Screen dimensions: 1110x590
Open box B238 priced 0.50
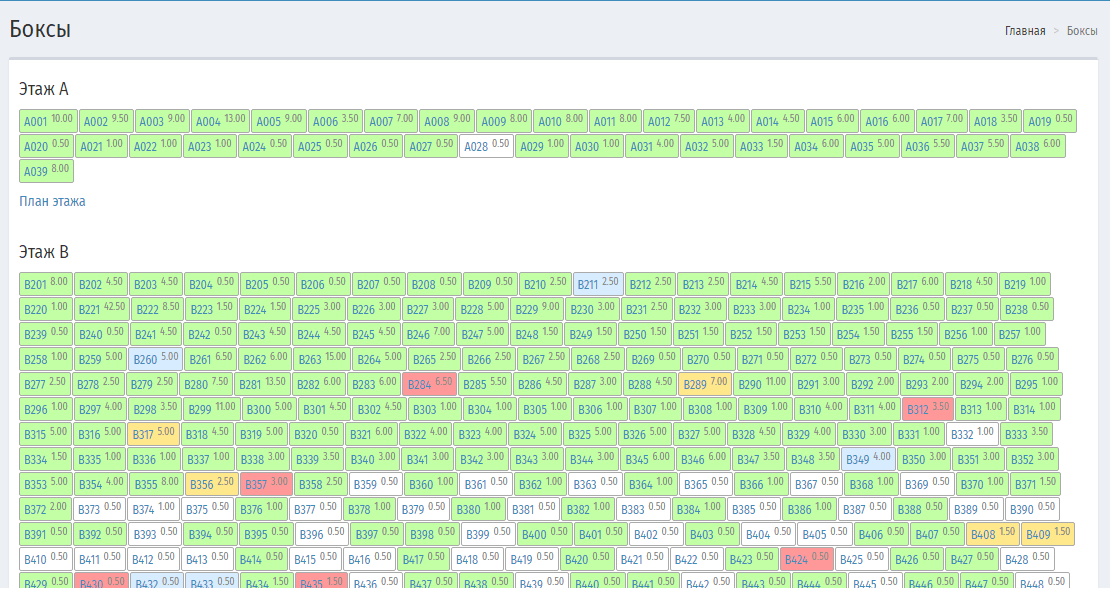point(1026,309)
